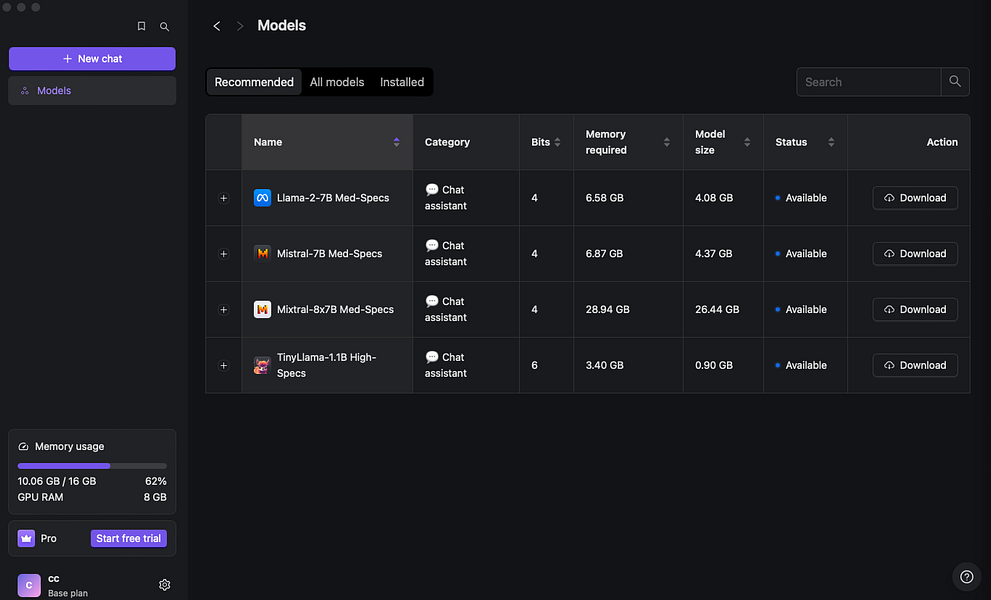Click the 4.37 GB model size value
991x600 pixels.
point(714,254)
